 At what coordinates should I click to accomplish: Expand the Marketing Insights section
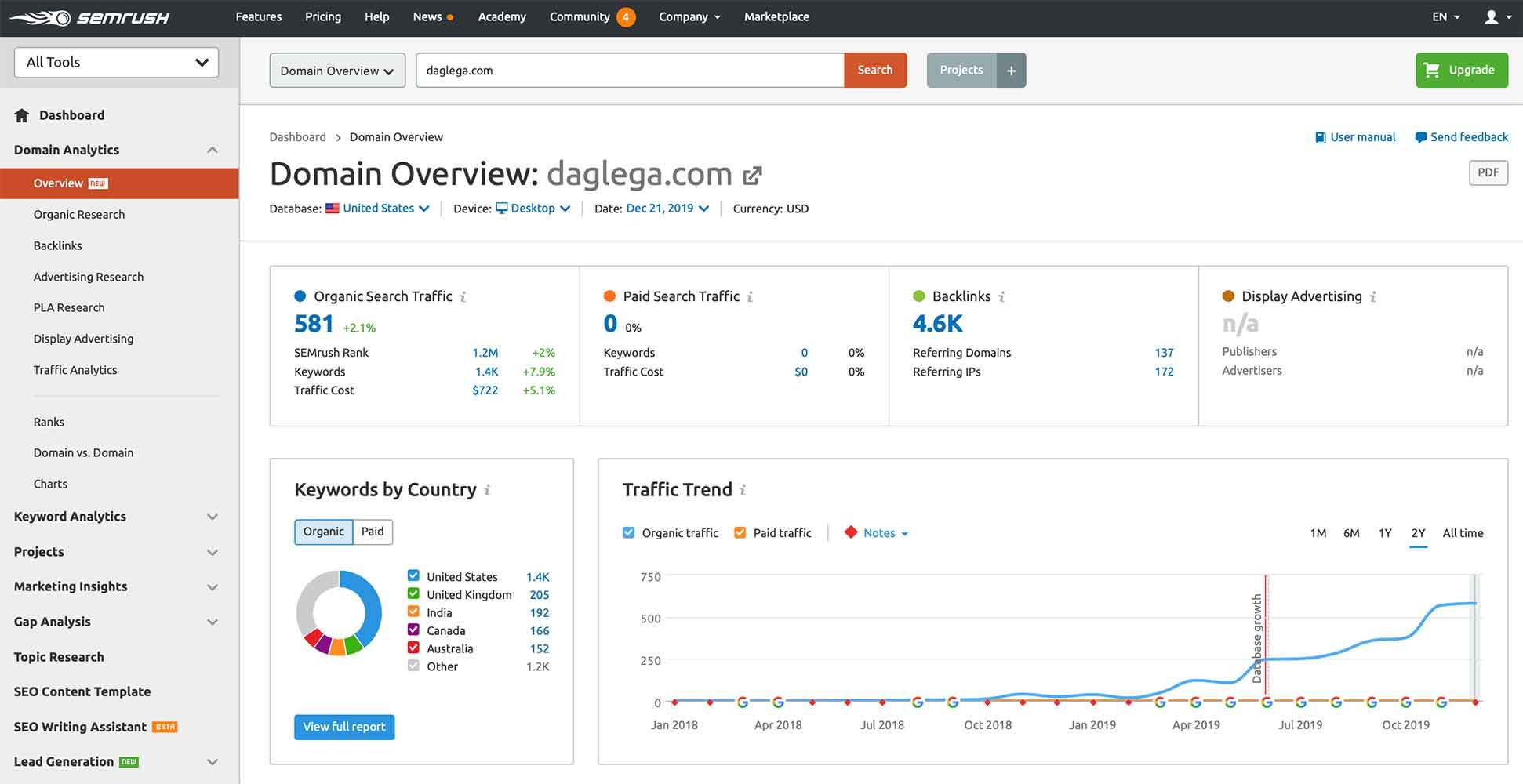click(x=213, y=586)
